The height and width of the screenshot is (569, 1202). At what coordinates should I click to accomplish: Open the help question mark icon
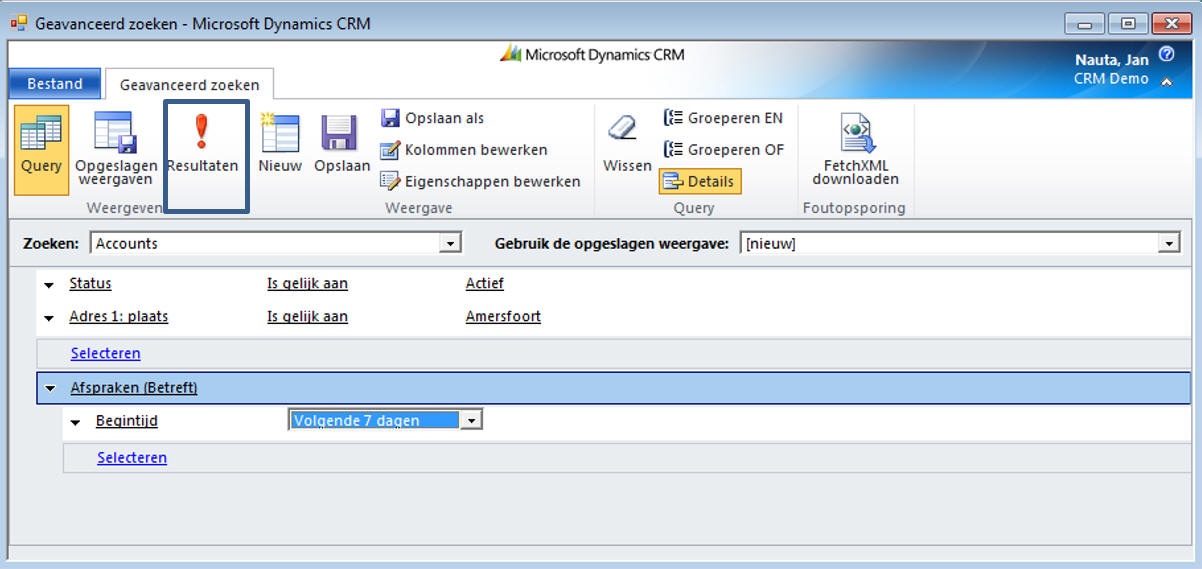(x=1166, y=54)
